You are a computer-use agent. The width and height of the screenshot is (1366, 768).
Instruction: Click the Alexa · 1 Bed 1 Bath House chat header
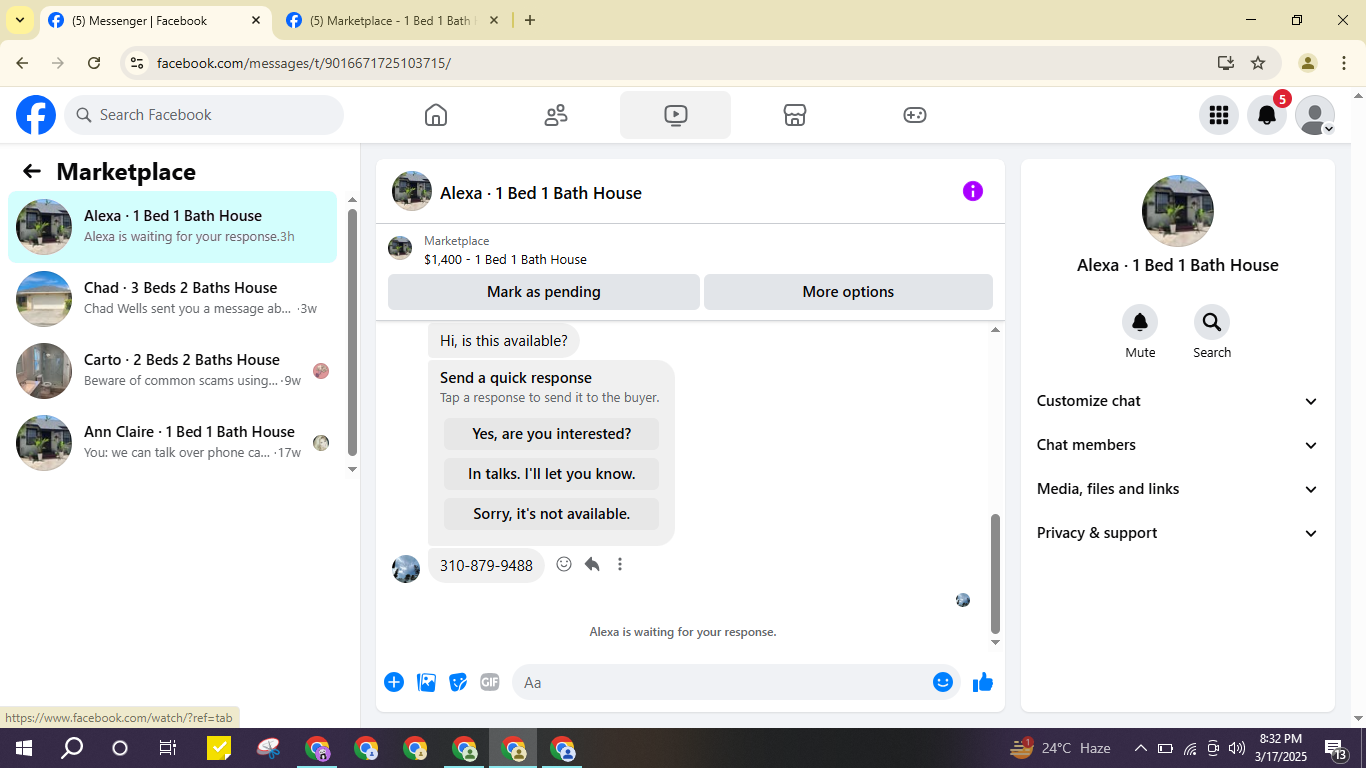(x=541, y=193)
